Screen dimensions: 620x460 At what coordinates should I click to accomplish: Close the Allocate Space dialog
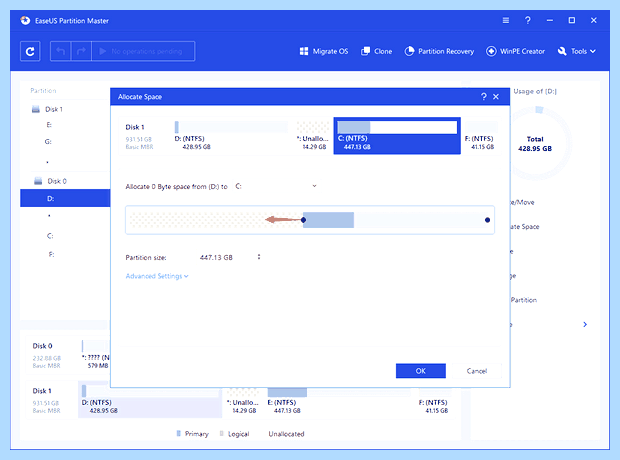[x=496, y=97]
